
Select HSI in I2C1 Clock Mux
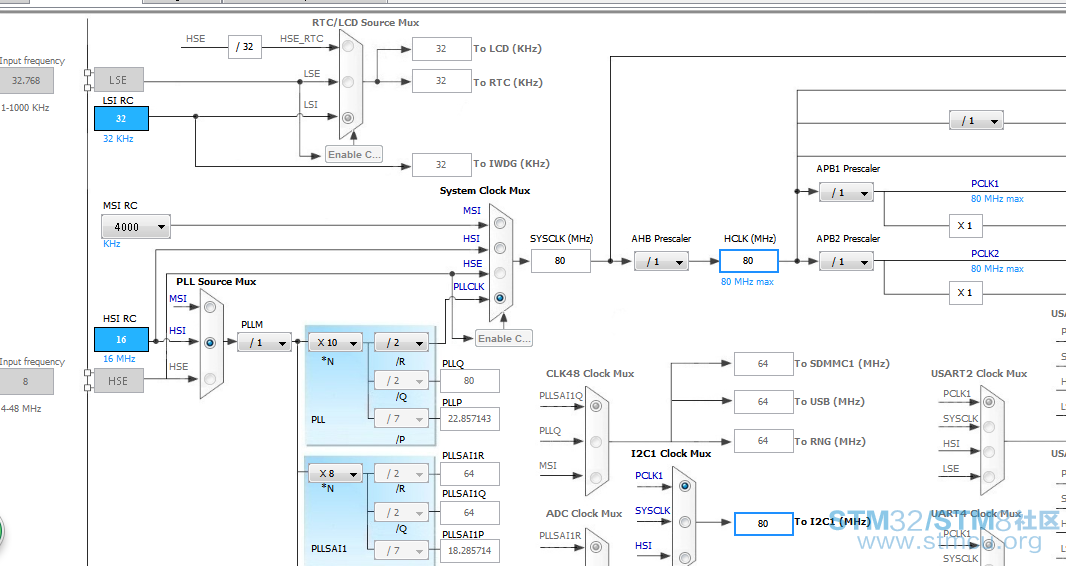[x=685, y=557]
